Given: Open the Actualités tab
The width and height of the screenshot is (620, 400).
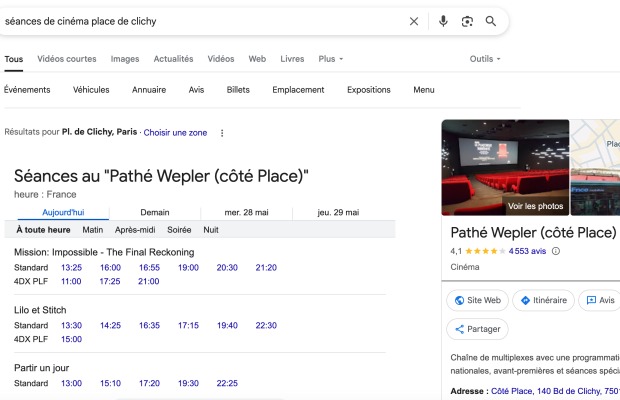Looking at the screenshot, I should 174,59.
